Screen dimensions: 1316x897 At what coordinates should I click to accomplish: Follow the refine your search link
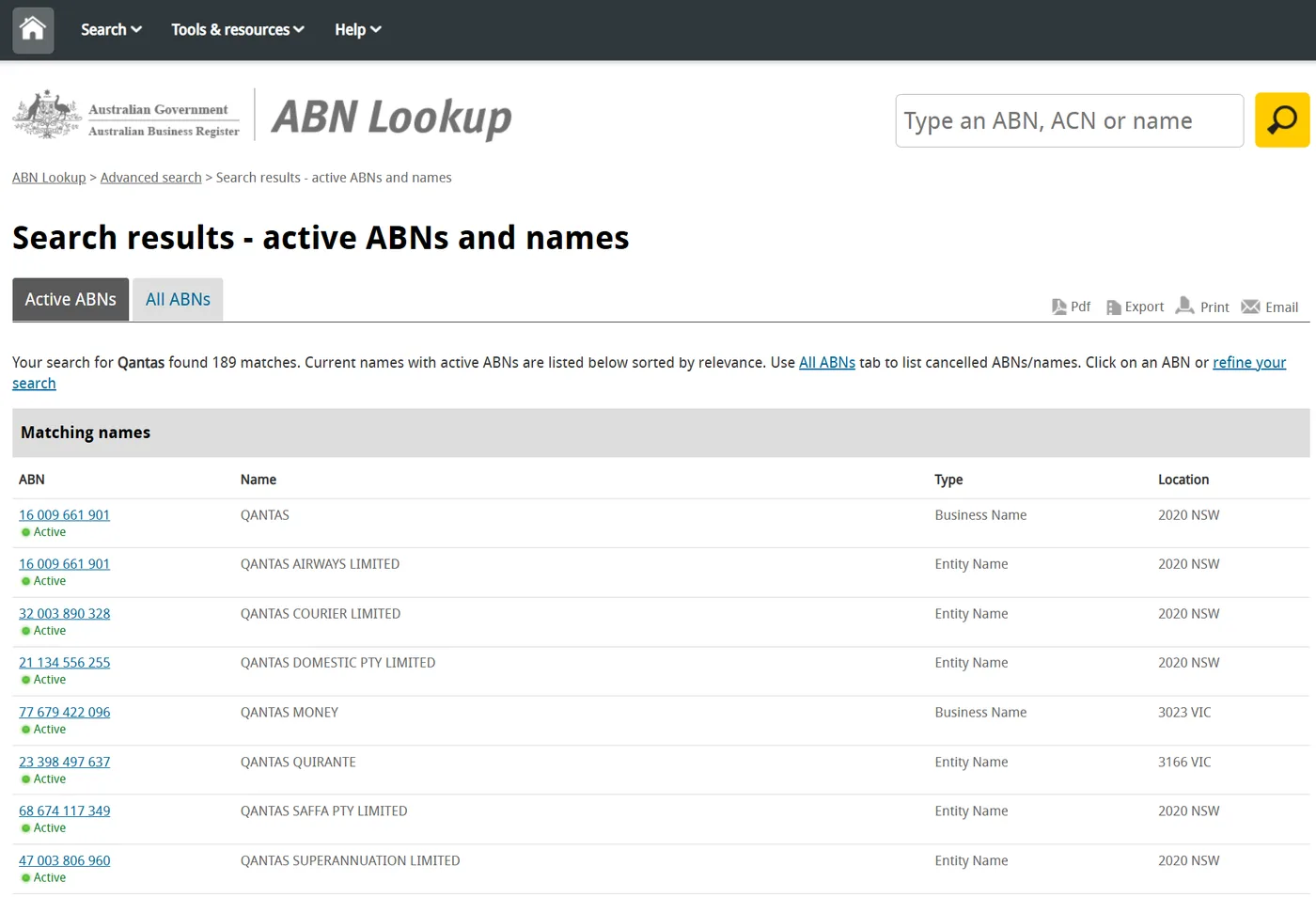1249,363
